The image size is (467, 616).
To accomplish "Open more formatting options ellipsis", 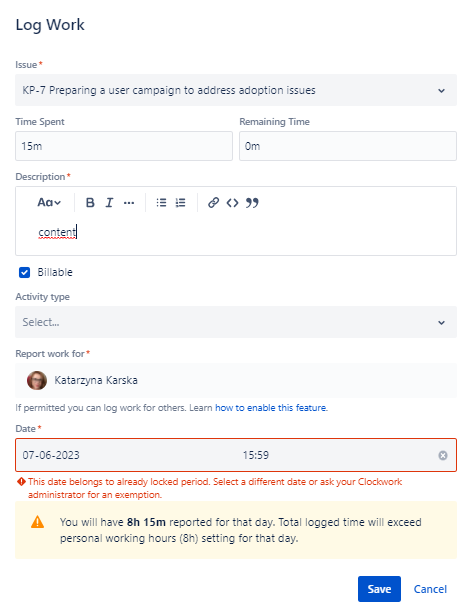I will point(129,203).
